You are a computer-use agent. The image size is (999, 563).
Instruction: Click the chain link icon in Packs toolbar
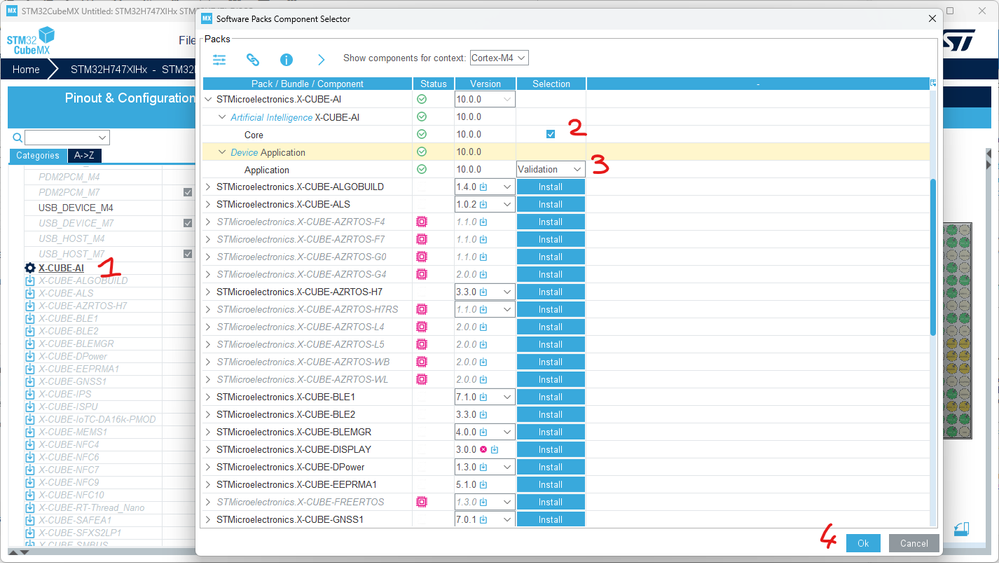pyautogui.click(x=253, y=60)
